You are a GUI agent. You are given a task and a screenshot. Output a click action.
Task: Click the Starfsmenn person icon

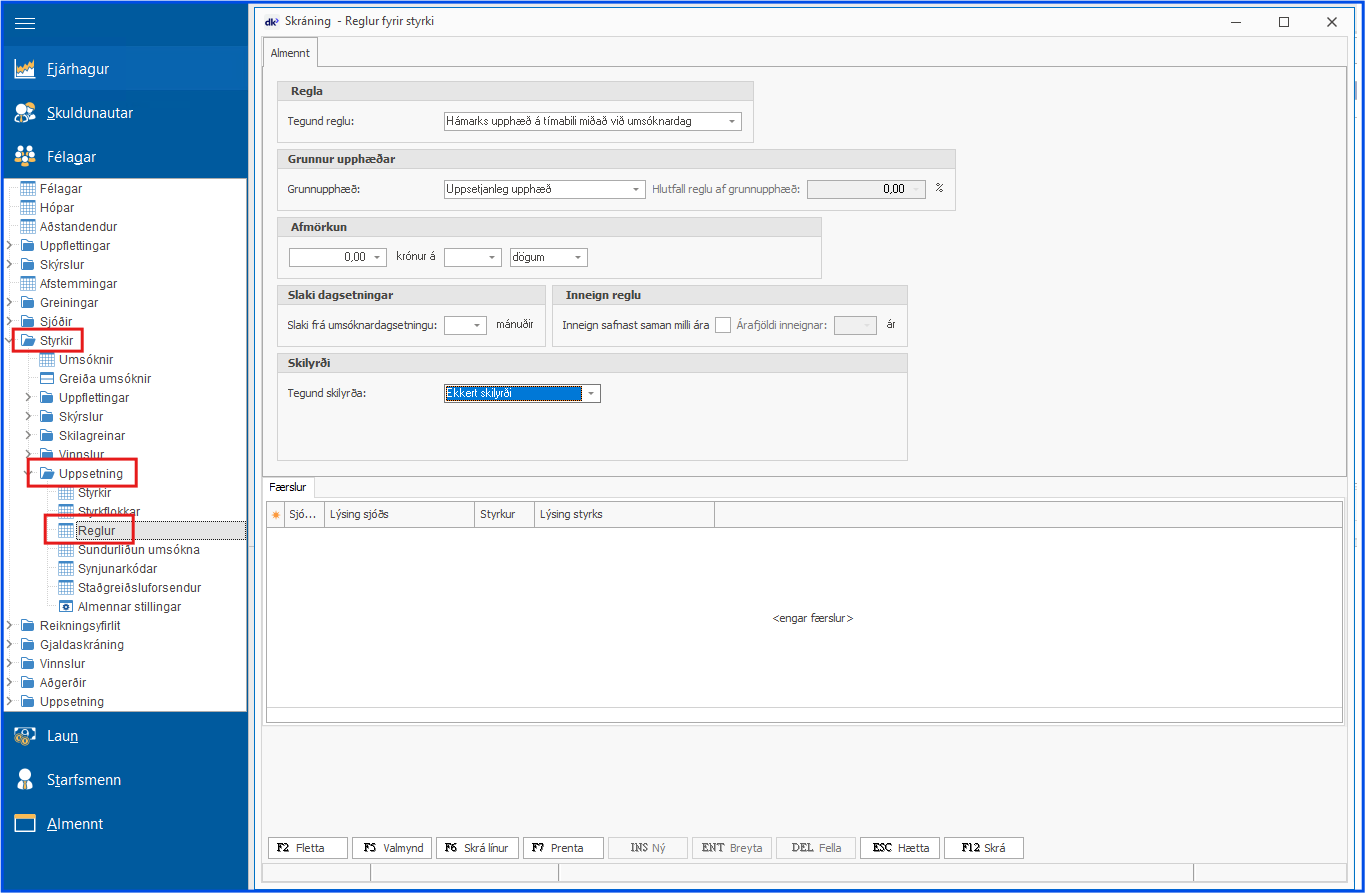coord(25,780)
